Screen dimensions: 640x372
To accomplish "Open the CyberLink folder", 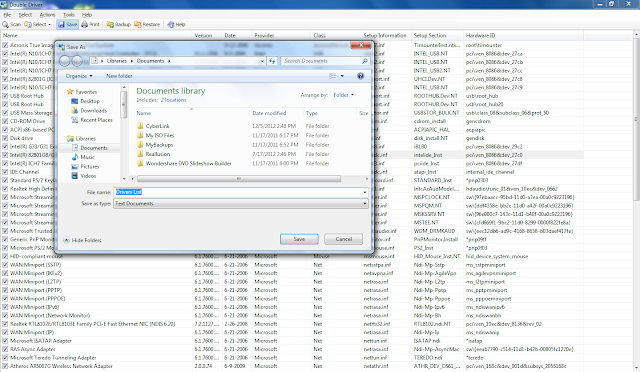I will 158,126.
